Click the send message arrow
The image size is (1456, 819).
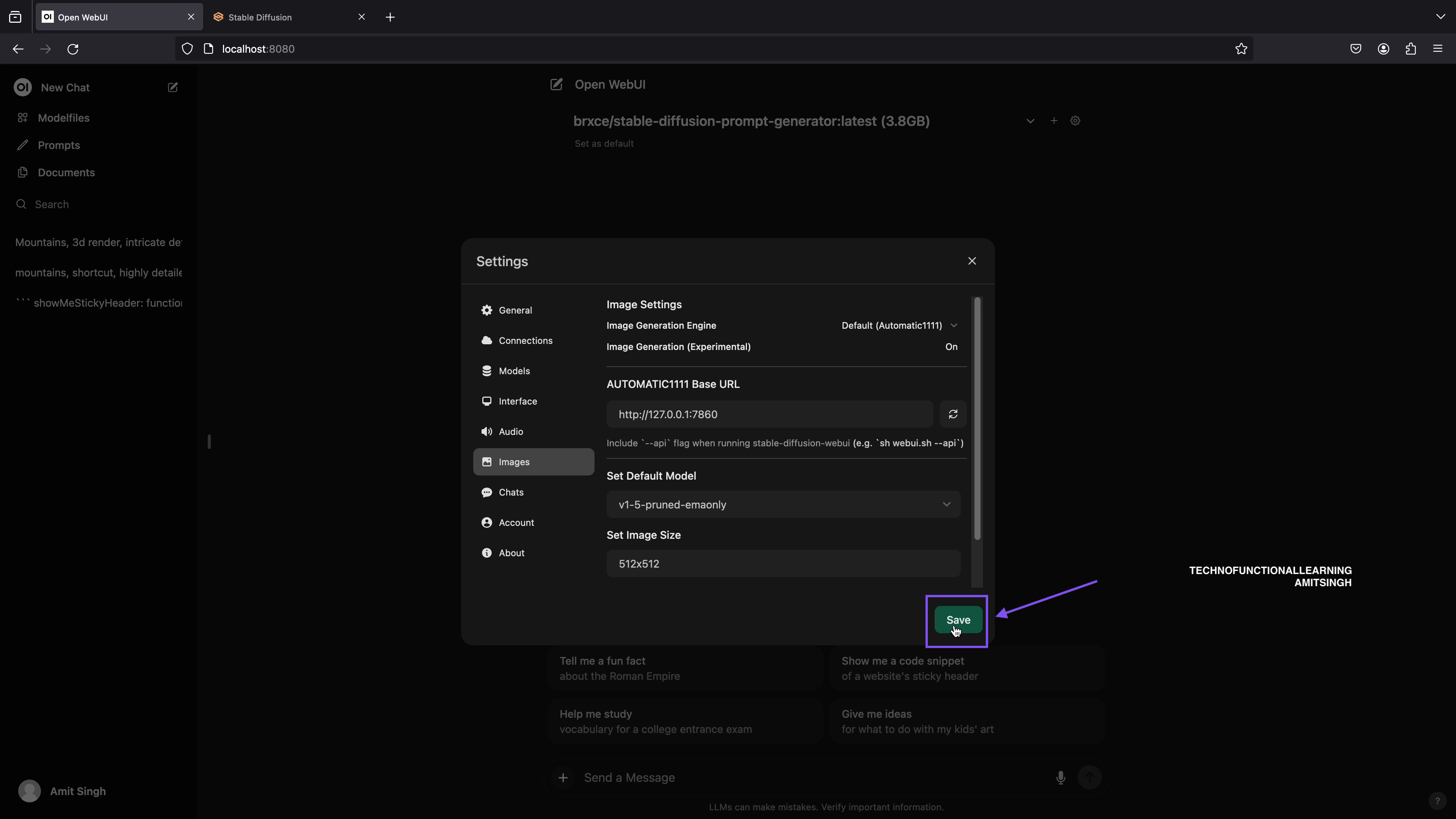(x=1090, y=778)
